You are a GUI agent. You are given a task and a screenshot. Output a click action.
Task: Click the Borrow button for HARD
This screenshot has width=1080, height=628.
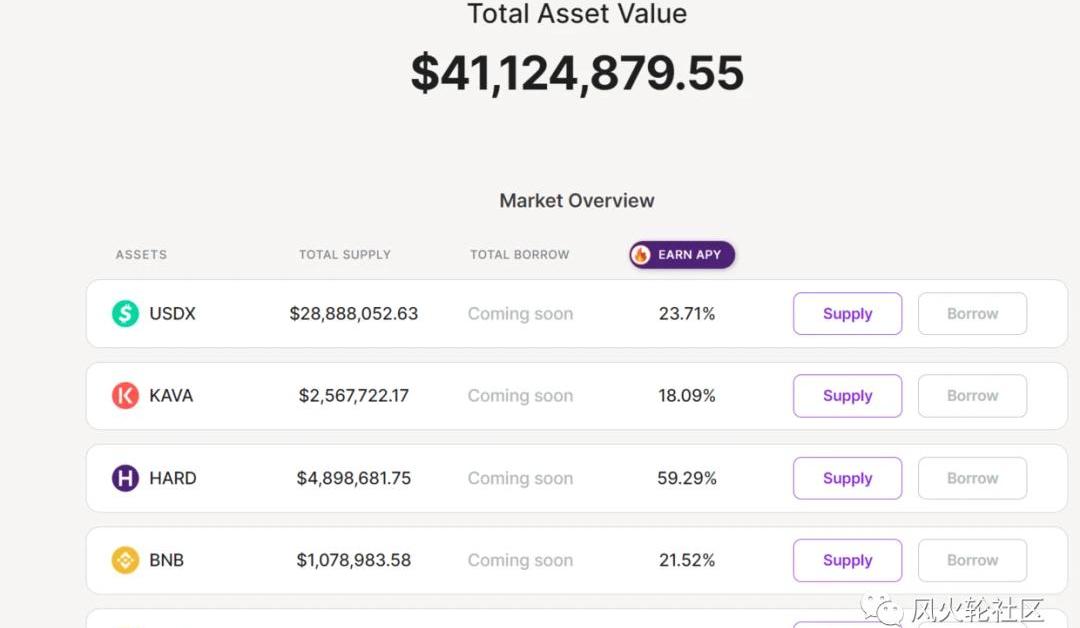tap(973, 478)
